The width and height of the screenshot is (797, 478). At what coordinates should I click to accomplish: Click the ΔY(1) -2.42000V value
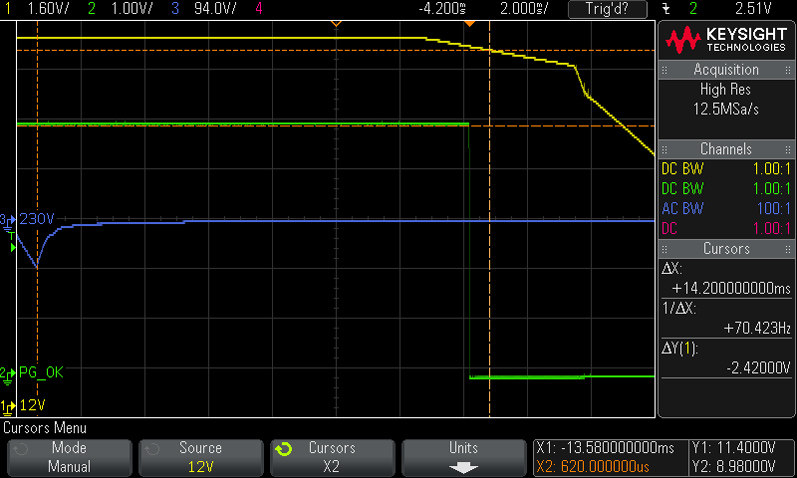758,368
